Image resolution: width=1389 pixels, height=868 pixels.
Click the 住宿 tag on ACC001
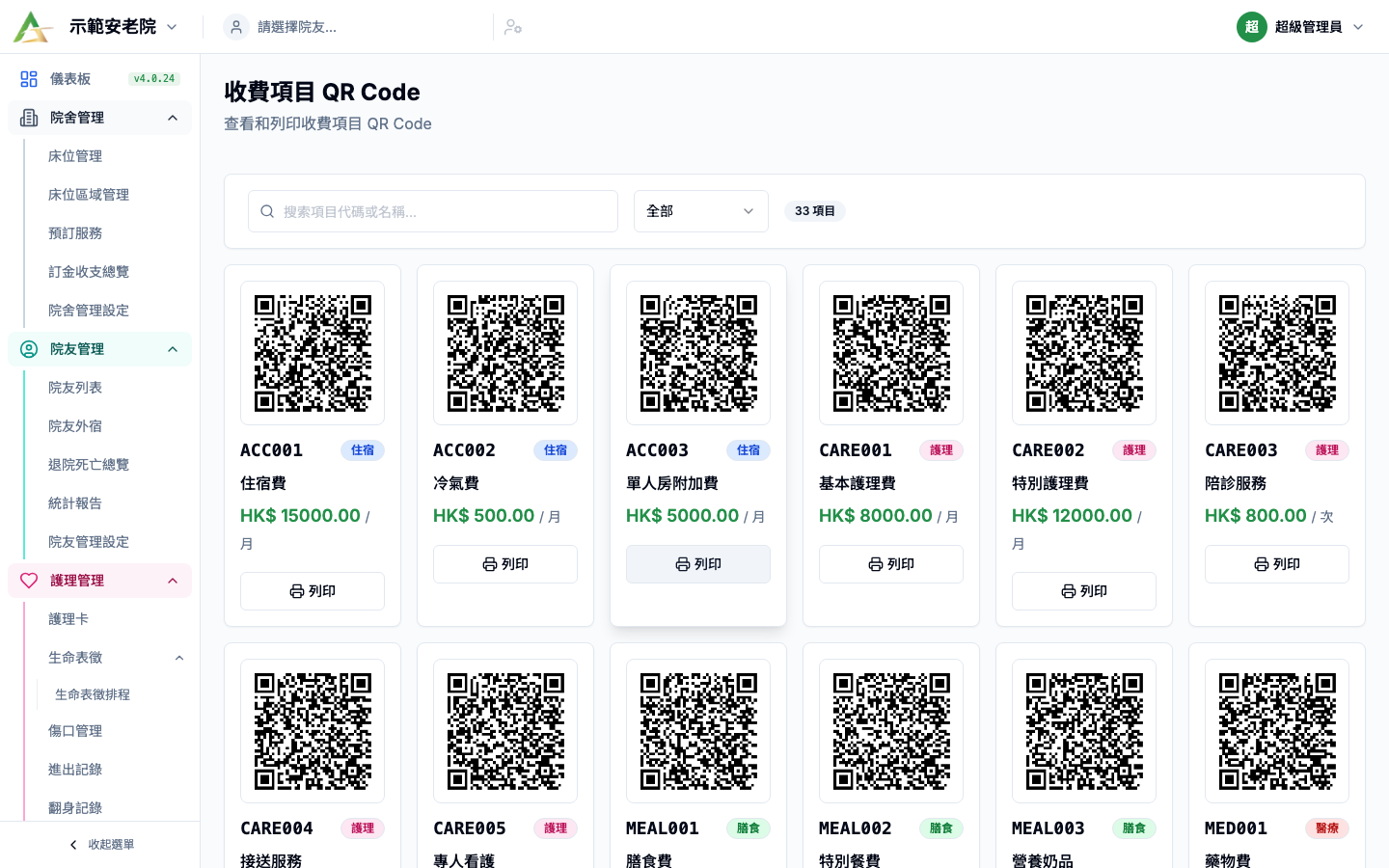click(363, 450)
